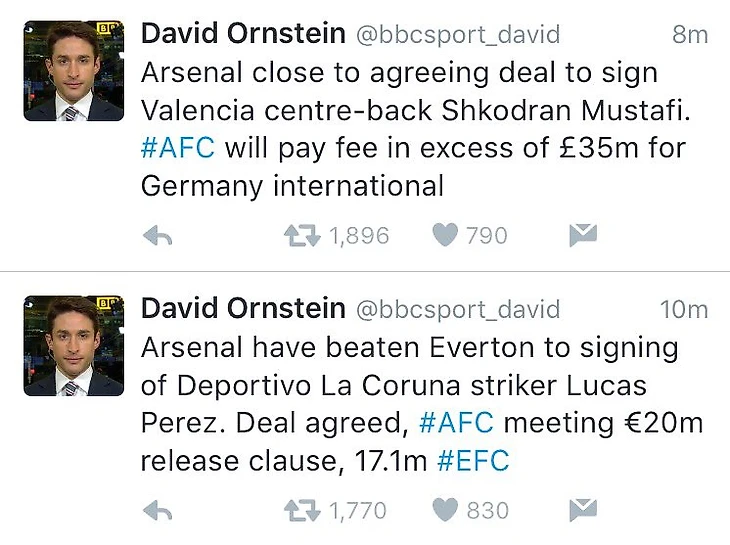Open #AFC hashtag in the Perez tweet
730x545 pixels.
[x=456, y=423]
